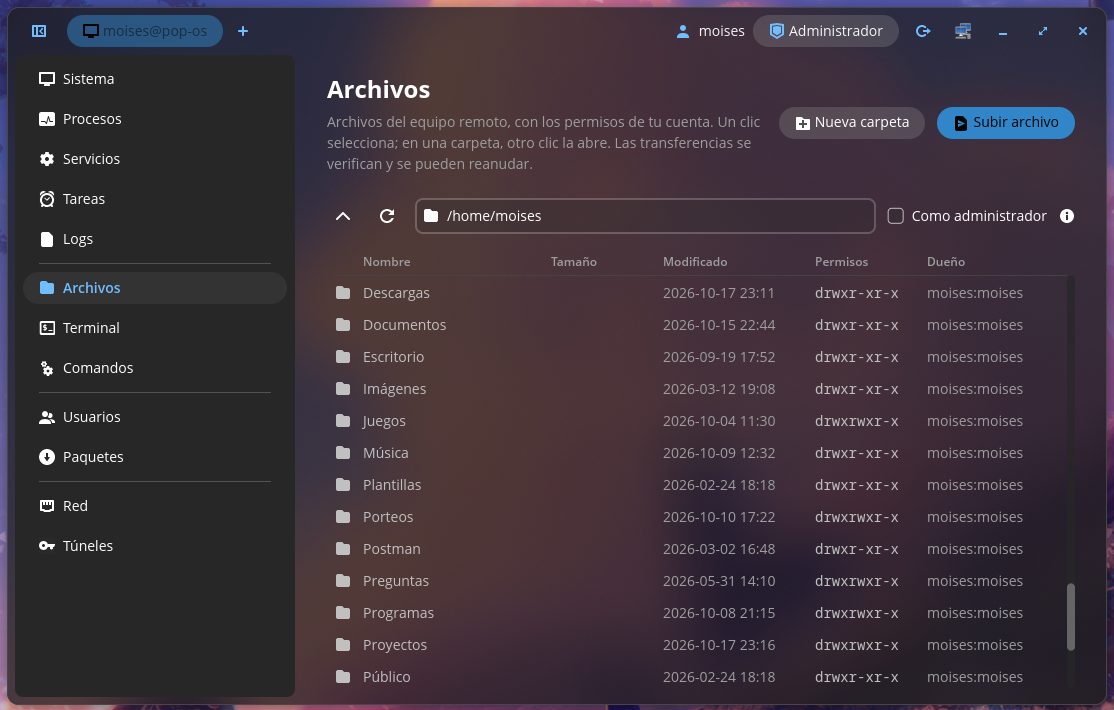Click the folder icon of Descargas row
Image resolution: width=1114 pixels, height=710 pixels.
(343, 293)
